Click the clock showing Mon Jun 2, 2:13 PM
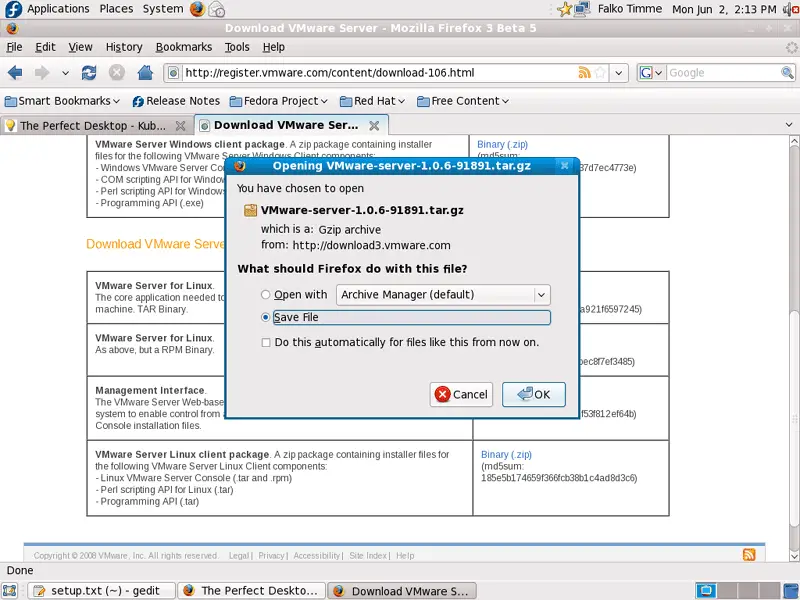The height and width of the screenshot is (600, 800). click(724, 9)
